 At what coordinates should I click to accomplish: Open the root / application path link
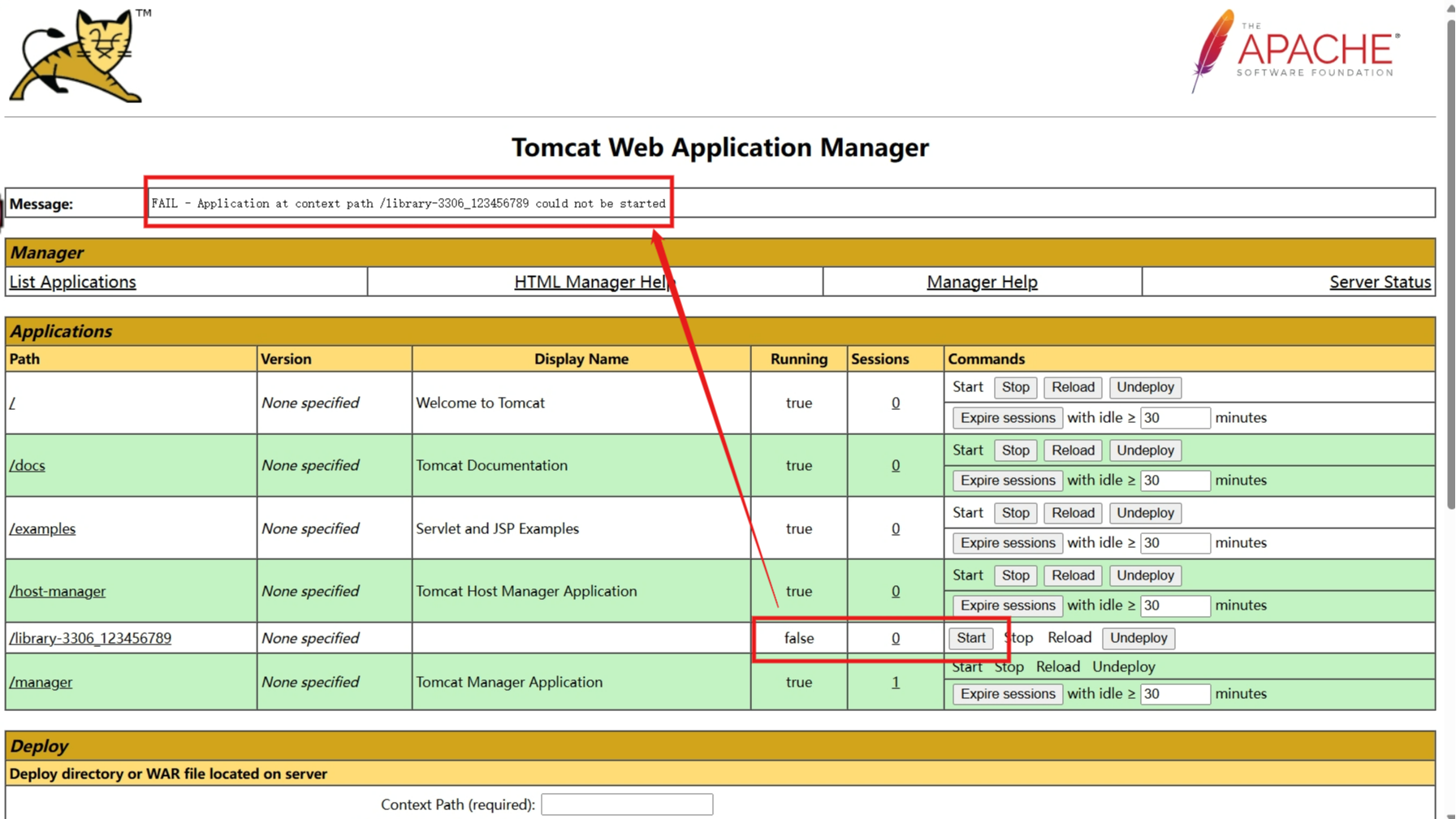tap(12, 403)
